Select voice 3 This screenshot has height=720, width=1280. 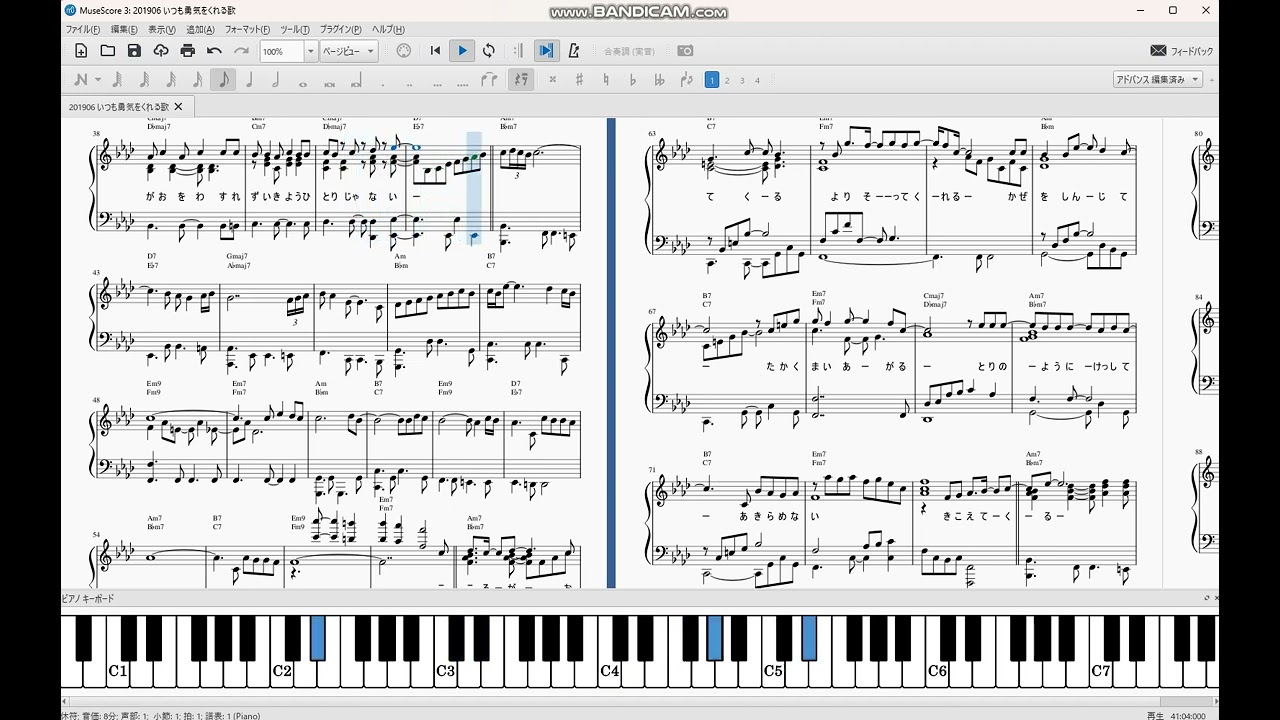(742, 80)
